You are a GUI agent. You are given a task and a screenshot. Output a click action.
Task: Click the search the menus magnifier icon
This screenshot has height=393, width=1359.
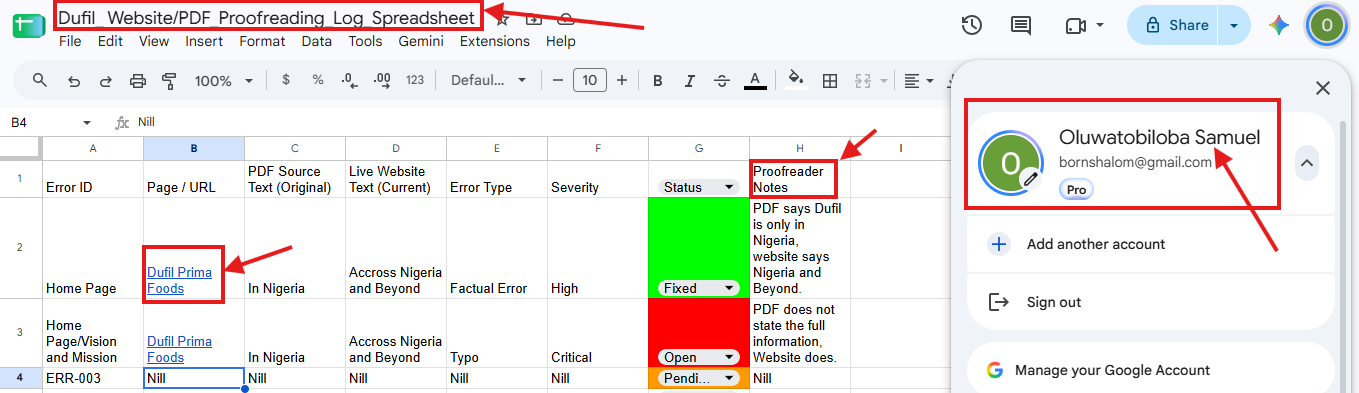[x=40, y=80]
